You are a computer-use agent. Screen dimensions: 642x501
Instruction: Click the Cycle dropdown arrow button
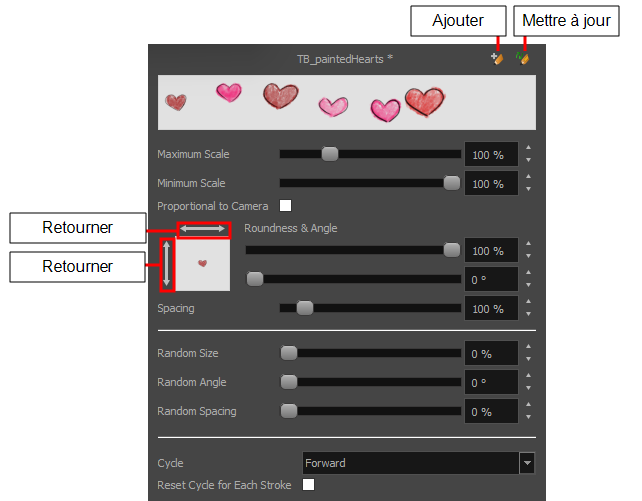[527, 463]
